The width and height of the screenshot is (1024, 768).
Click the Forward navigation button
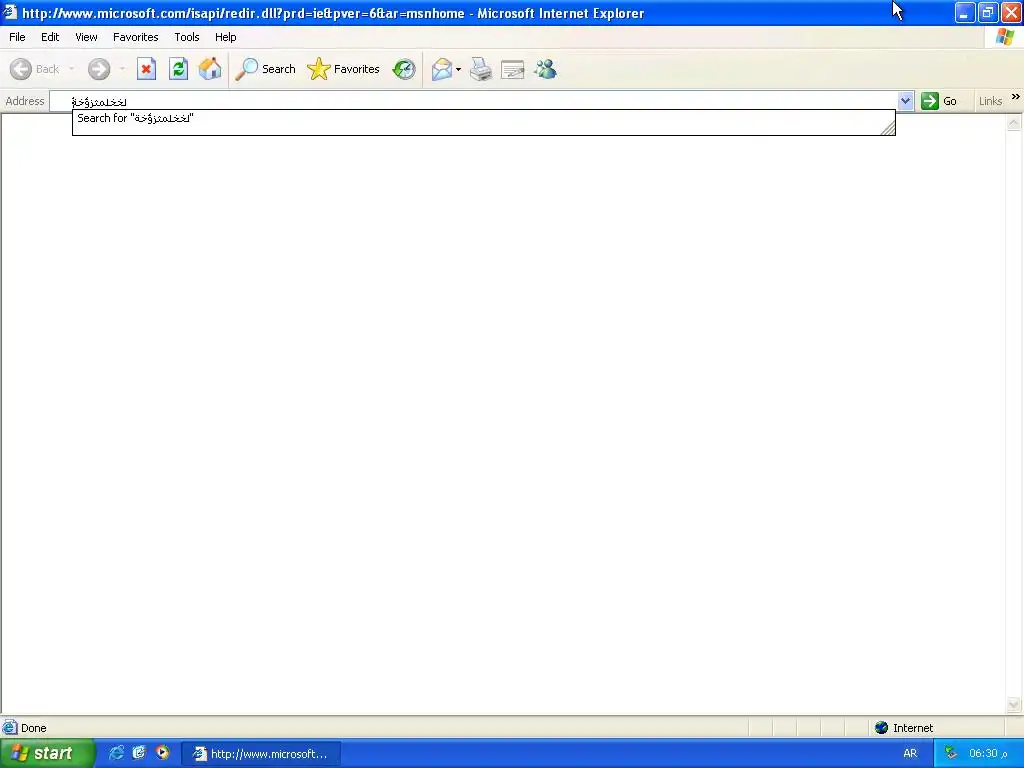click(99, 69)
